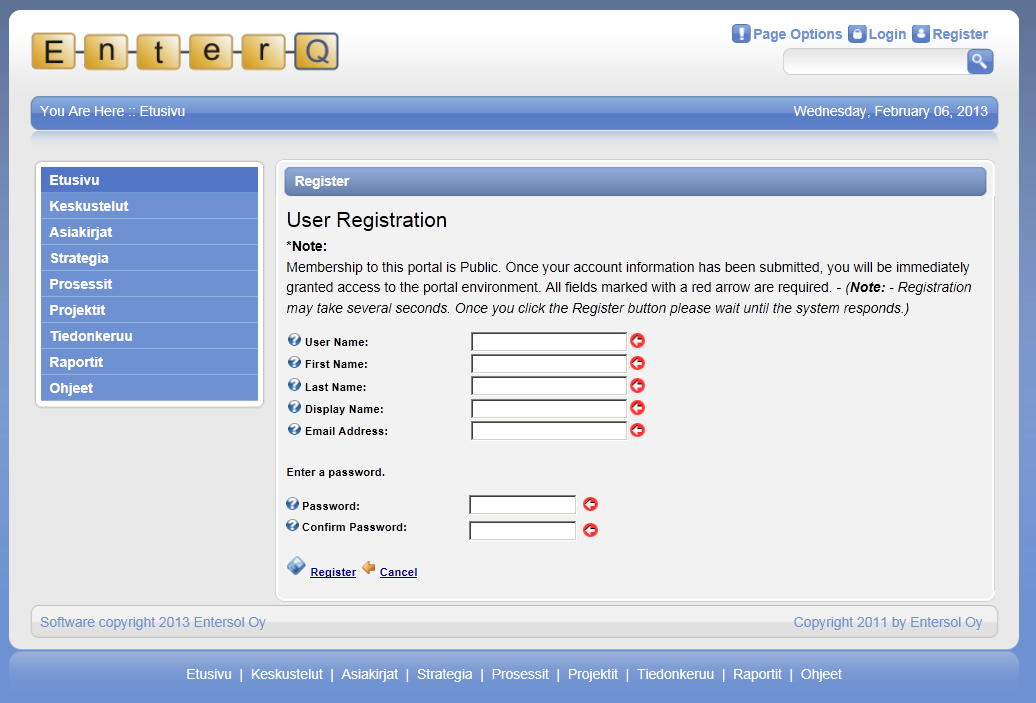Open help icon beside Email Address
This screenshot has height=703, width=1036.
(294, 429)
